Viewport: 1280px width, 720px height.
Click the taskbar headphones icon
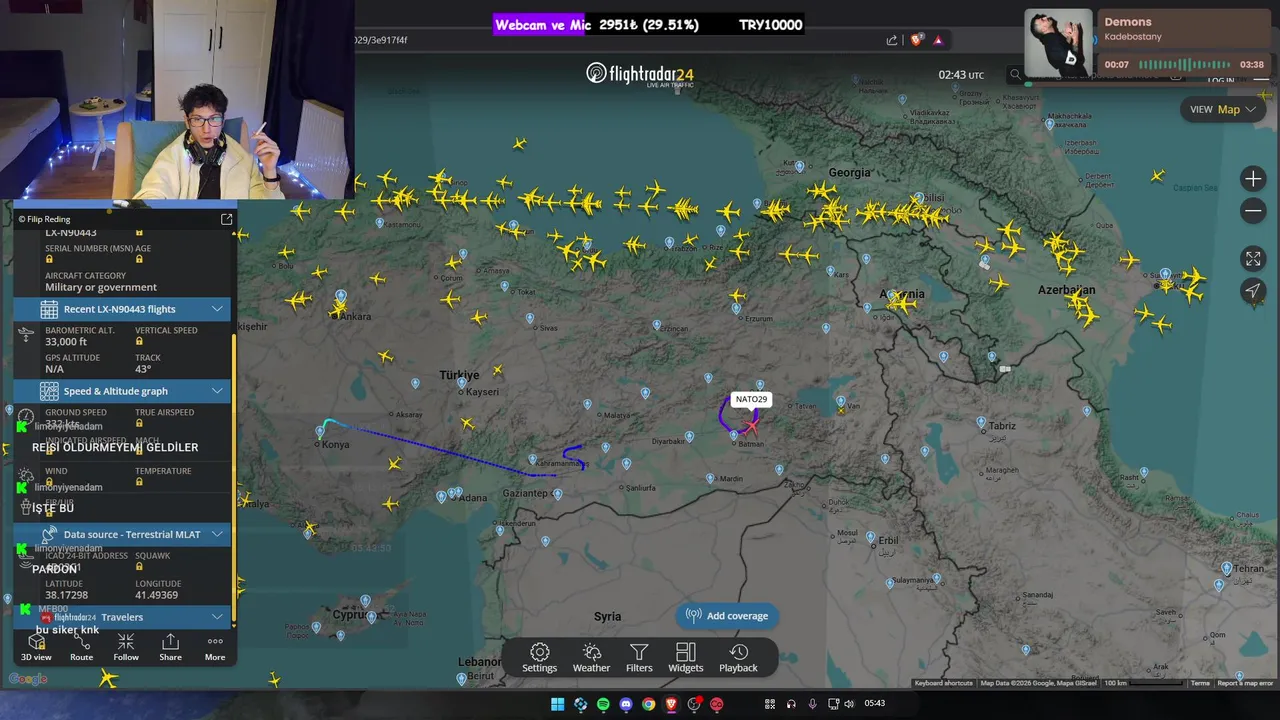coord(791,704)
